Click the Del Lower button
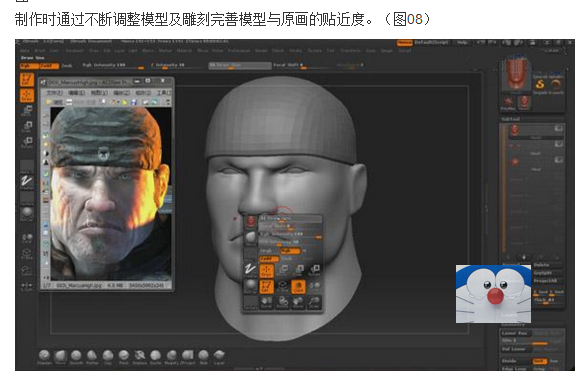The image size is (581, 373). (x=517, y=349)
